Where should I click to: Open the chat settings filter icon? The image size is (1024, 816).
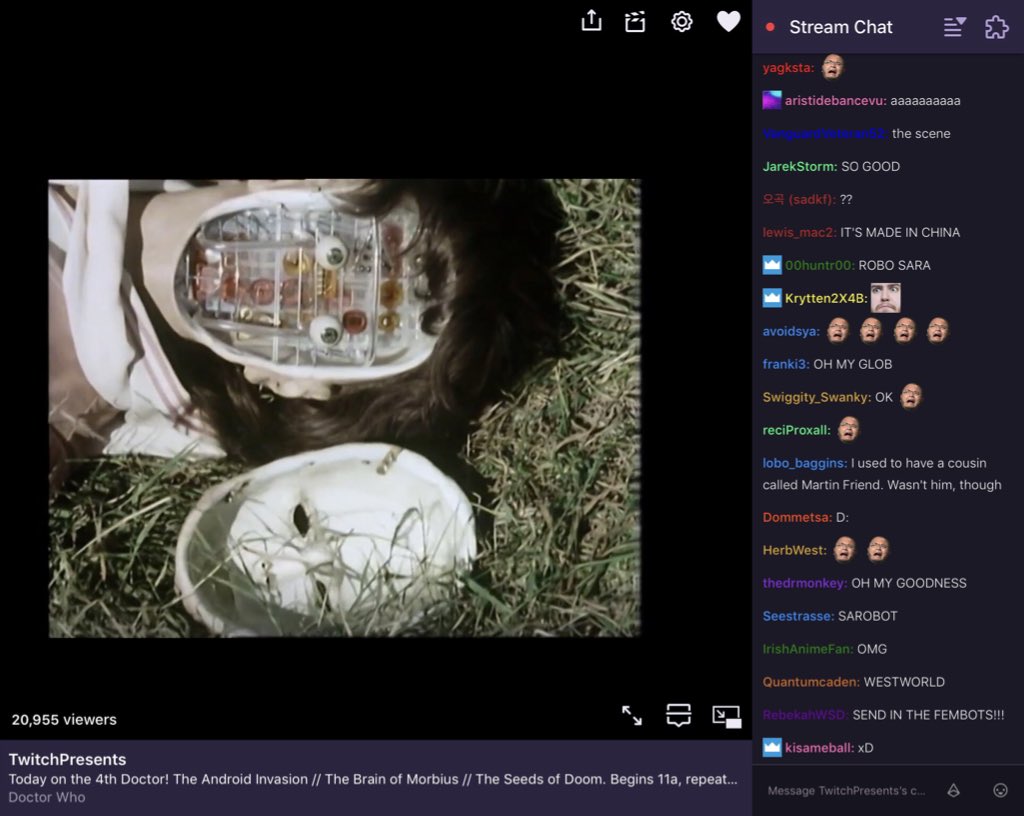pyautogui.click(x=954, y=27)
